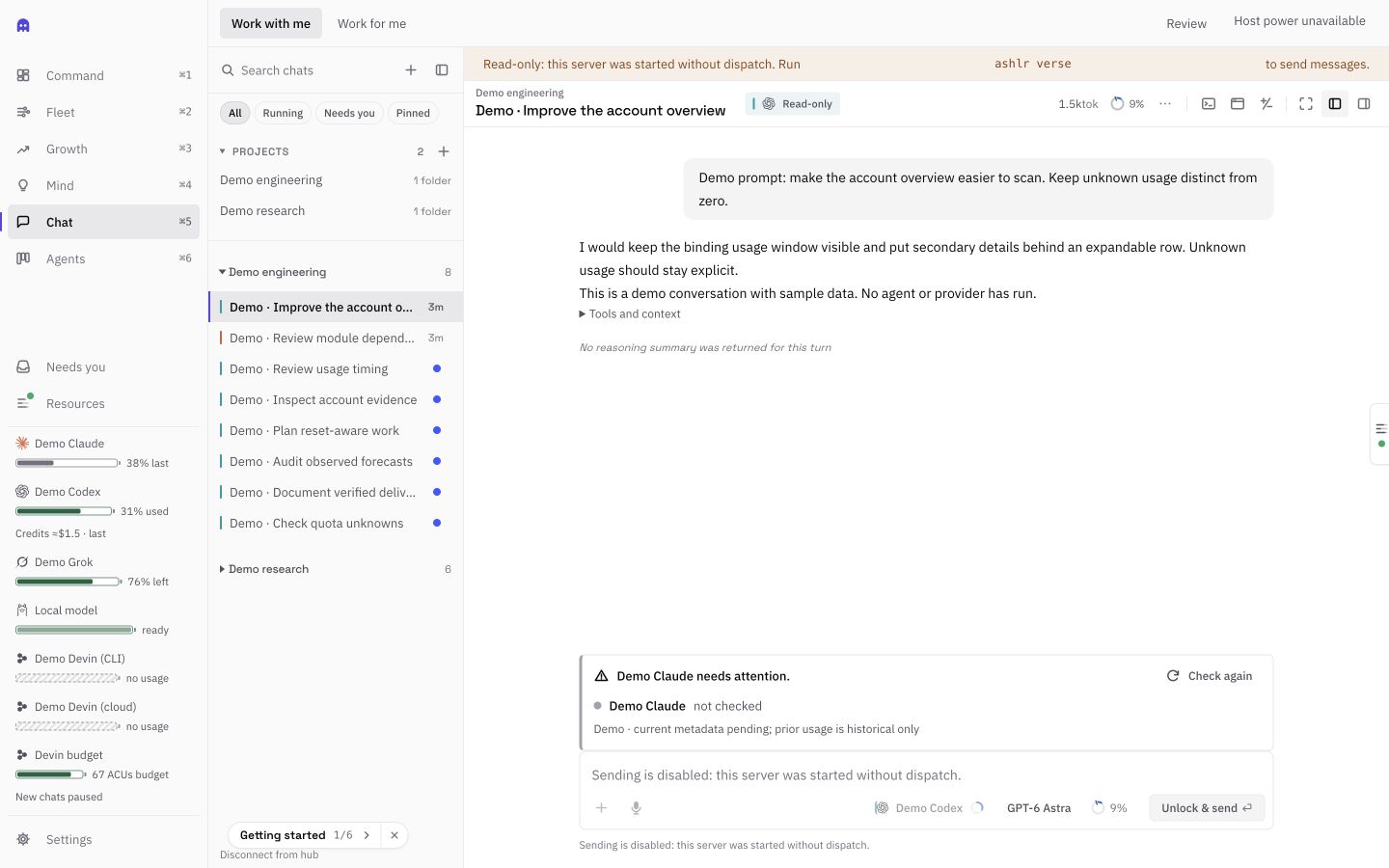
Task: Open Growth in the sidebar
Action: (104, 149)
